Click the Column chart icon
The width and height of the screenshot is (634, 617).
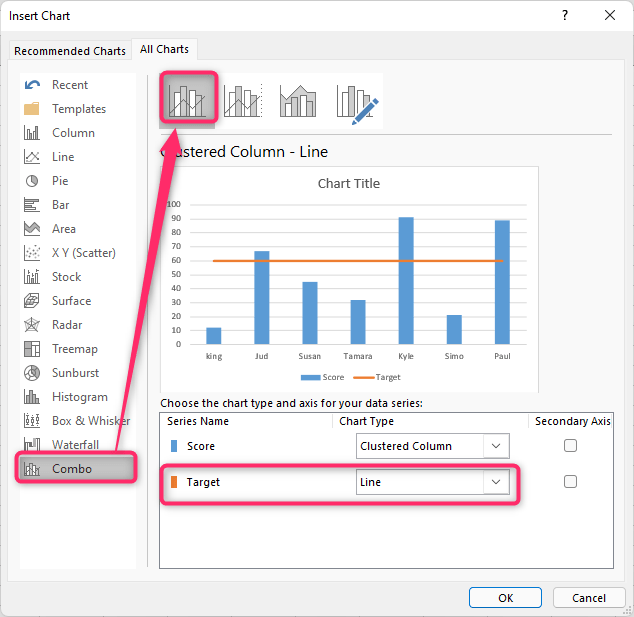[32, 133]
